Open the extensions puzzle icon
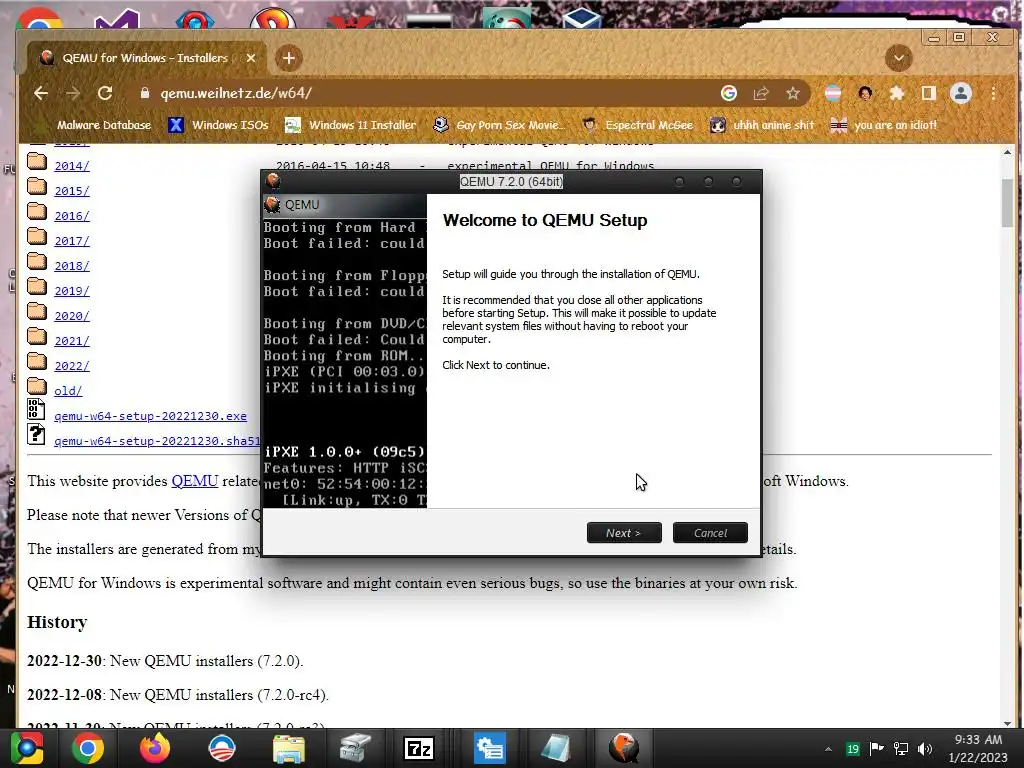The image size is (1024, 768). pos(897,93)
